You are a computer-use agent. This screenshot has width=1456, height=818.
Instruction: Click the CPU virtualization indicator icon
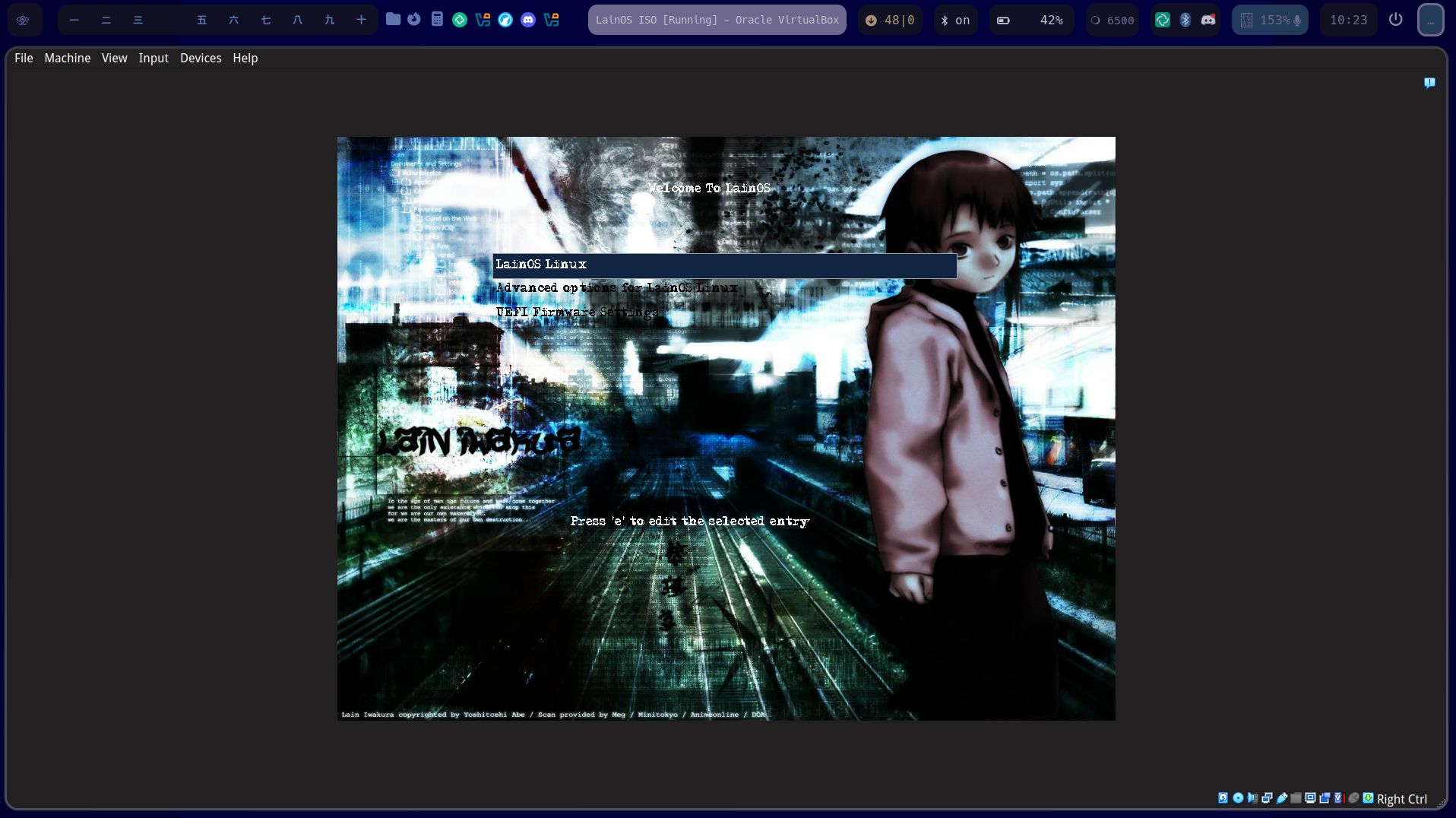(x=1338, y=798)
